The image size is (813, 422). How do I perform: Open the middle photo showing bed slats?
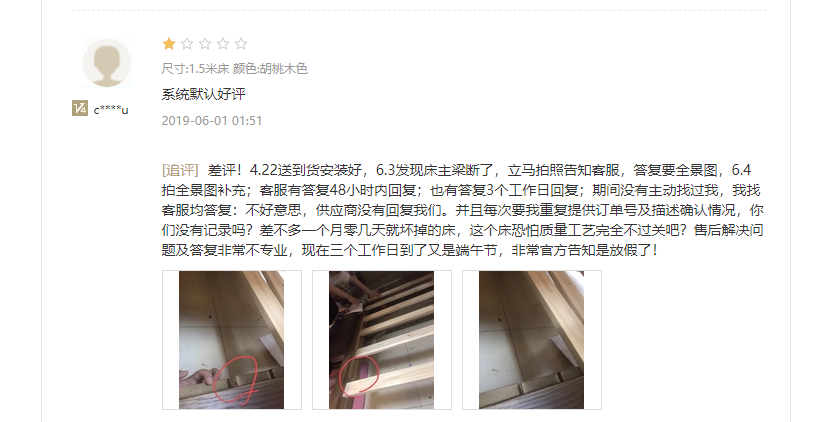[382, 340]
